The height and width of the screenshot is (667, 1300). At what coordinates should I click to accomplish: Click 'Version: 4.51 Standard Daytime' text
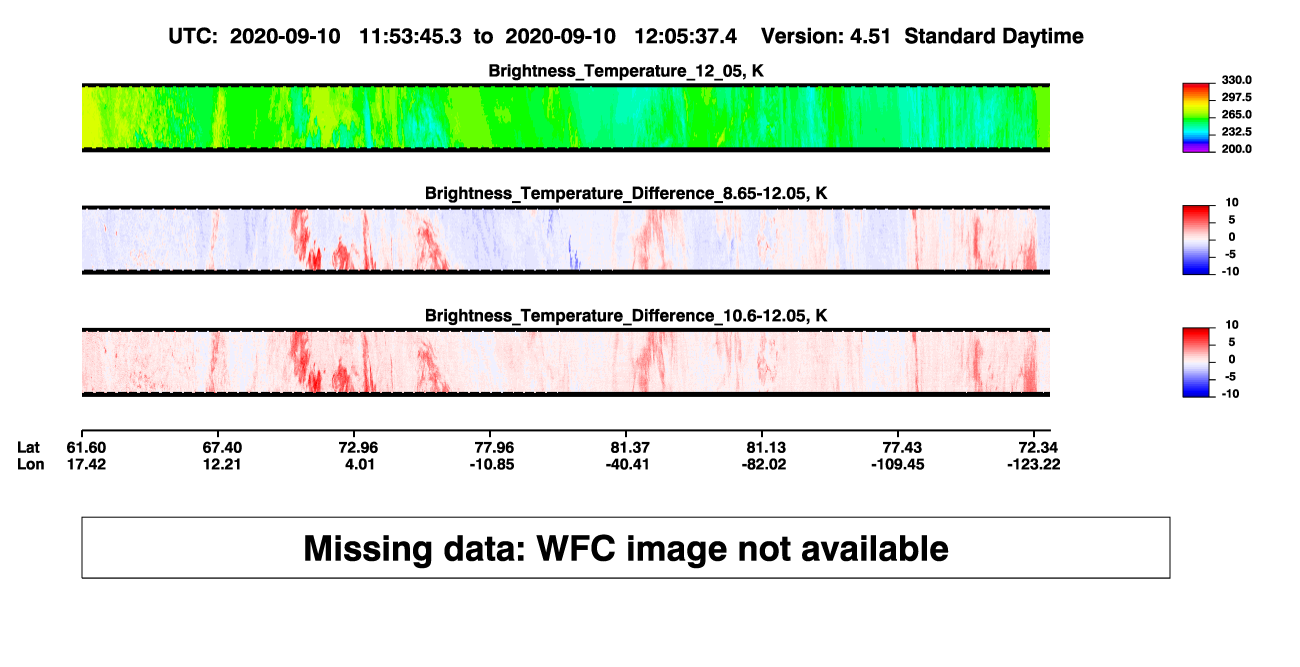pyautogui.click(x=922, y=36)
